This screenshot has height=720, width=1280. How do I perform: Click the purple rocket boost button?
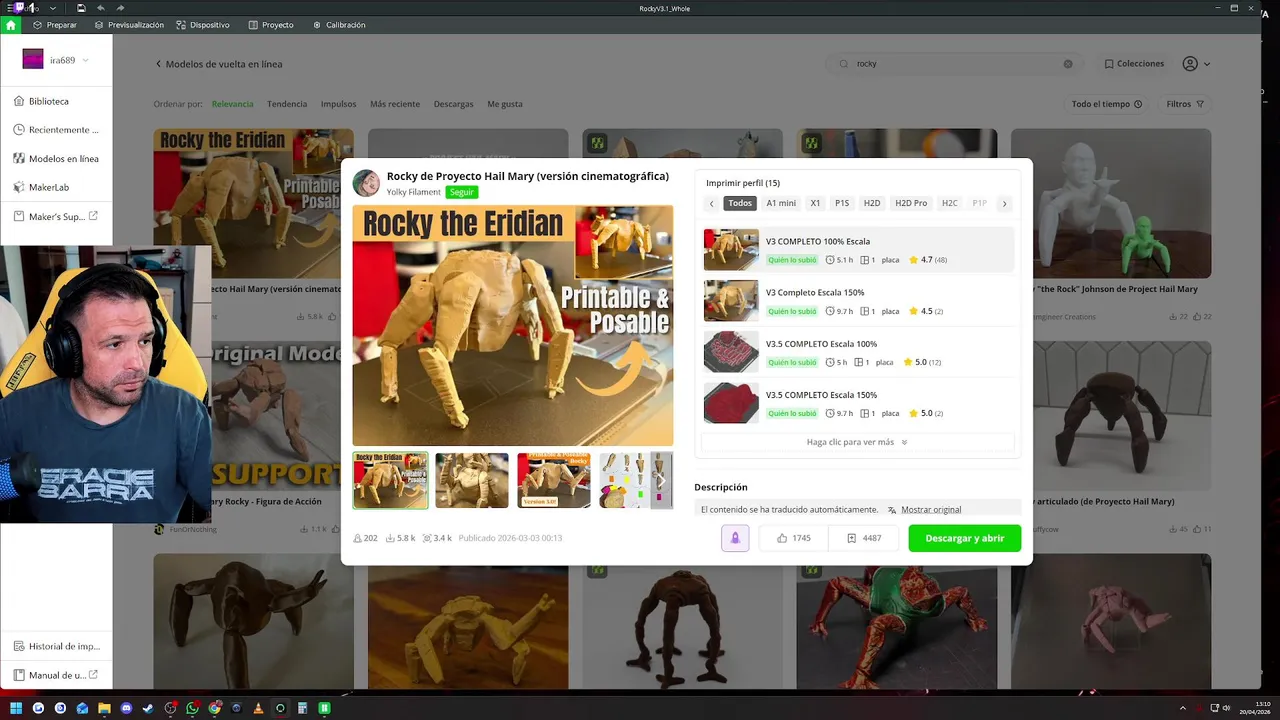[735, 538]
